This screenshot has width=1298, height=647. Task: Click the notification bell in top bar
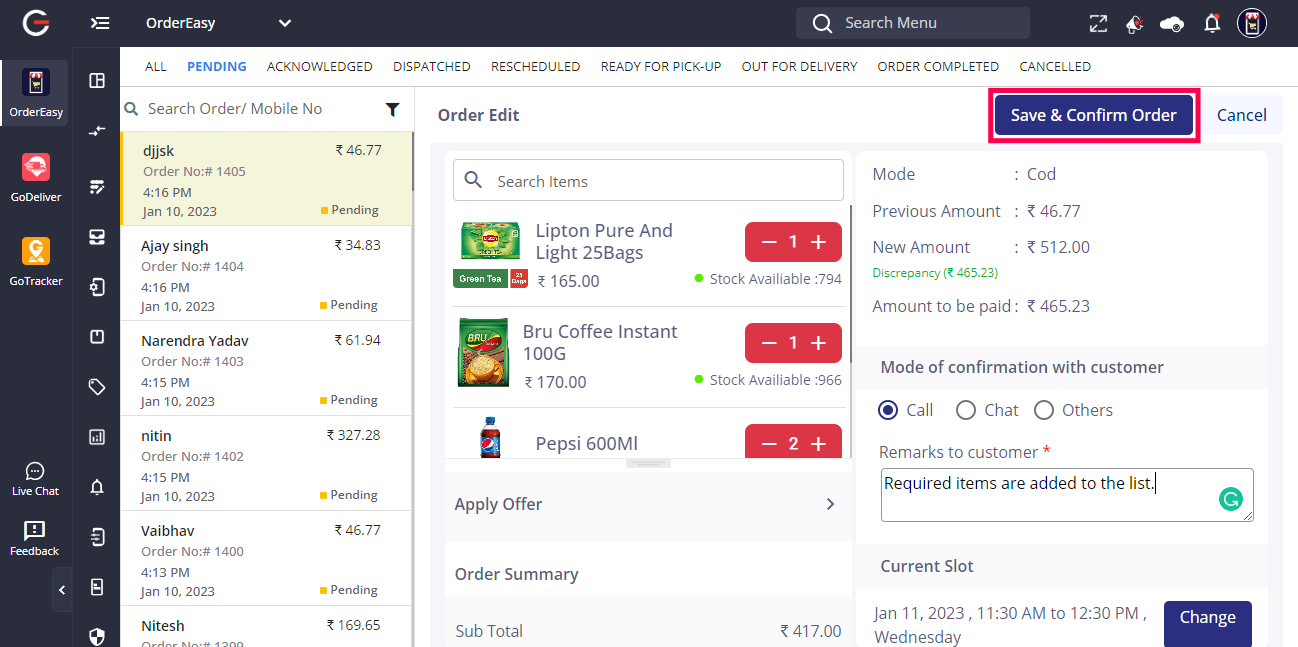pyautogui.click(x=1212, y=23)
